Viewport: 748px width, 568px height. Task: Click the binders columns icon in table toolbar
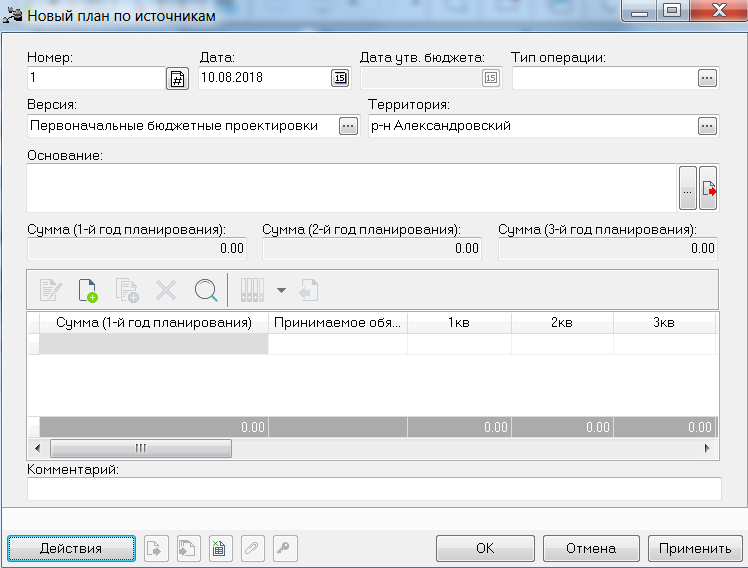tap(252, 290)
